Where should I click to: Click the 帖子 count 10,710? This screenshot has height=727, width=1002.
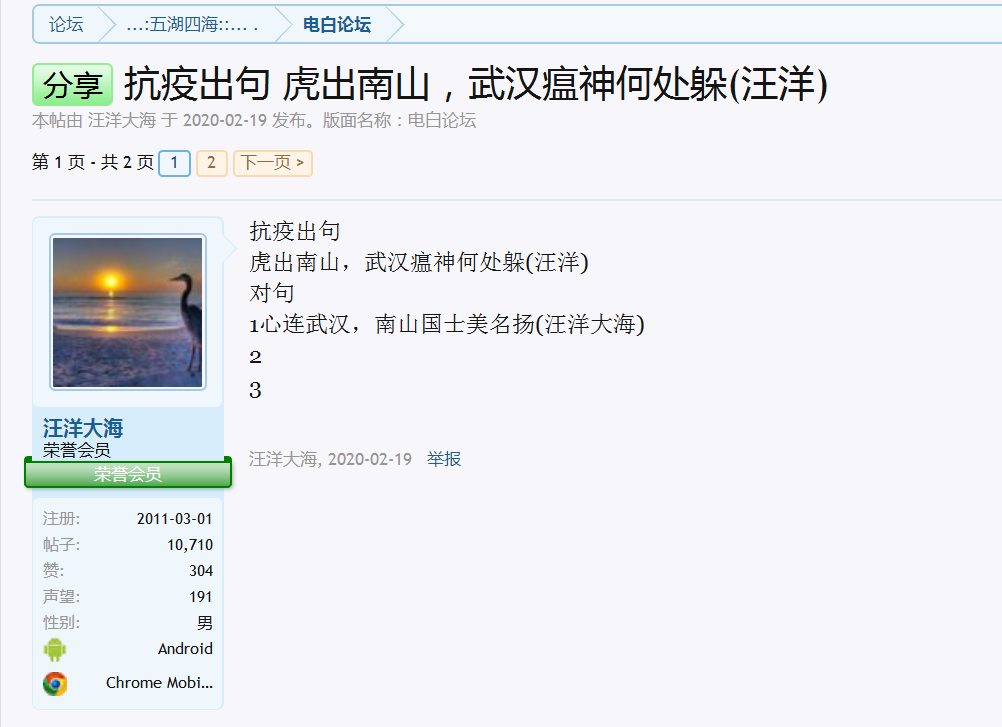coord(190,545)
